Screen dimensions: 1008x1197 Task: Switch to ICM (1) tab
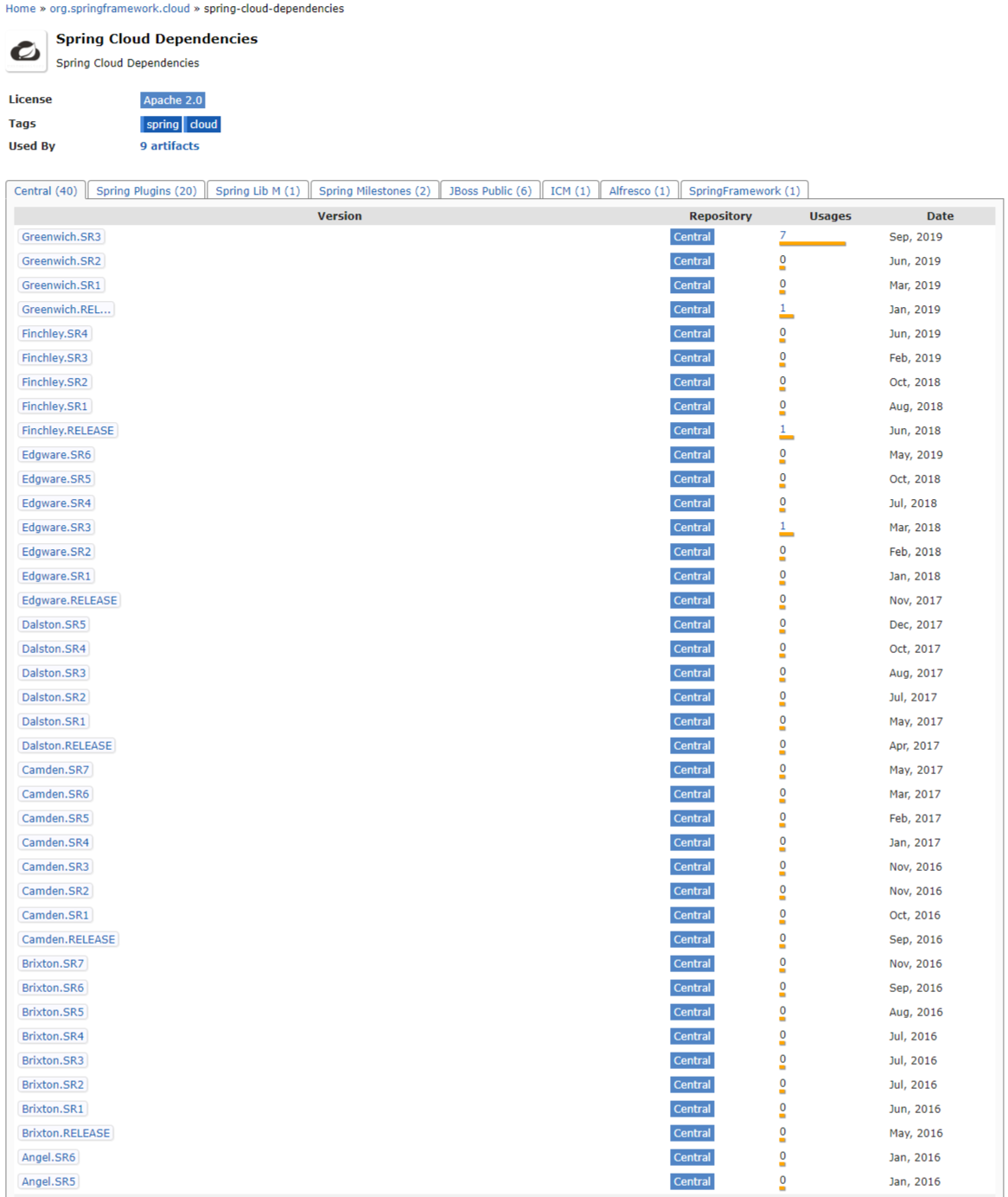click(571, 190)
